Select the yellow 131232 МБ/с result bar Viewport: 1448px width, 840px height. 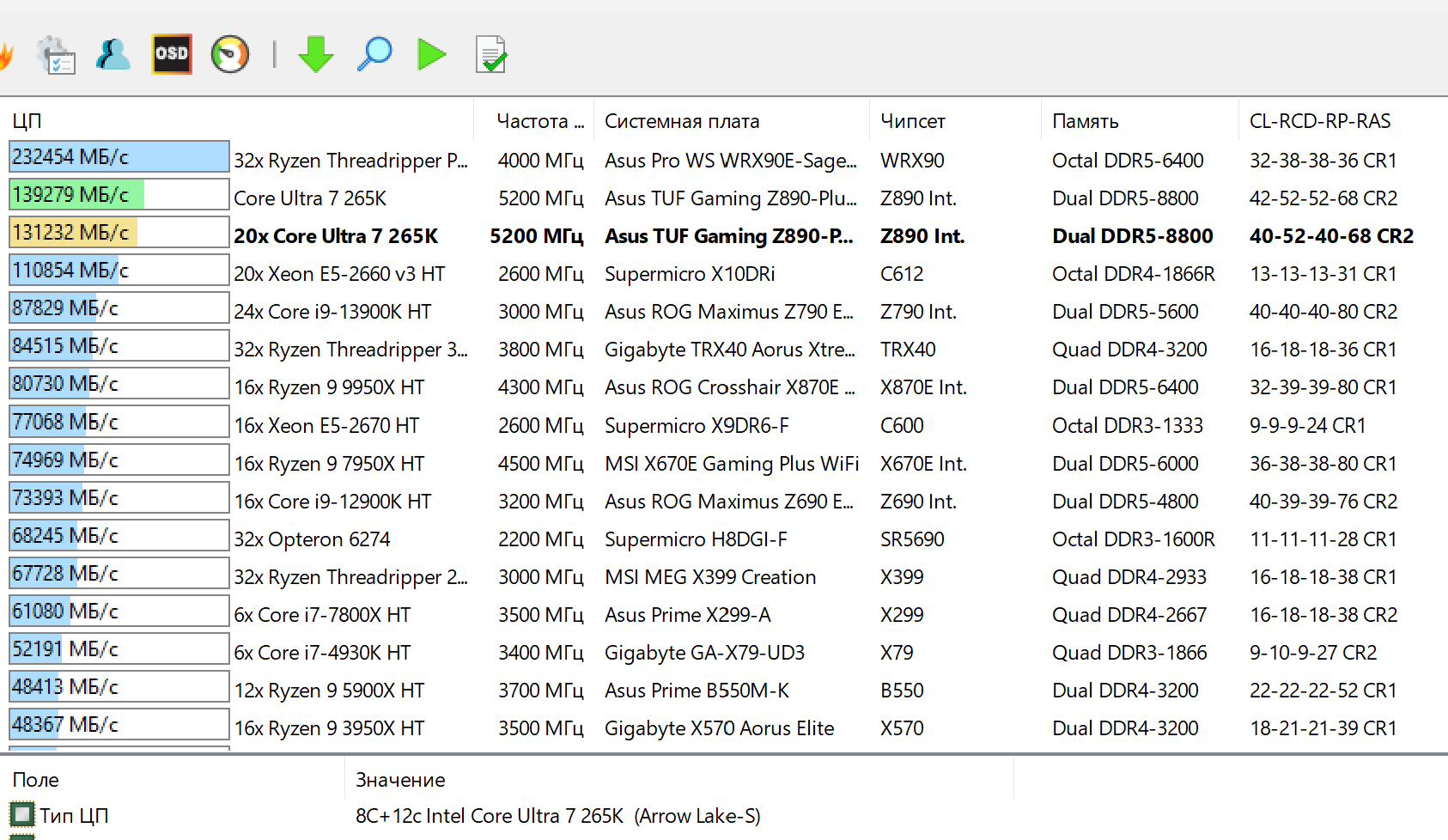point(119,233)
